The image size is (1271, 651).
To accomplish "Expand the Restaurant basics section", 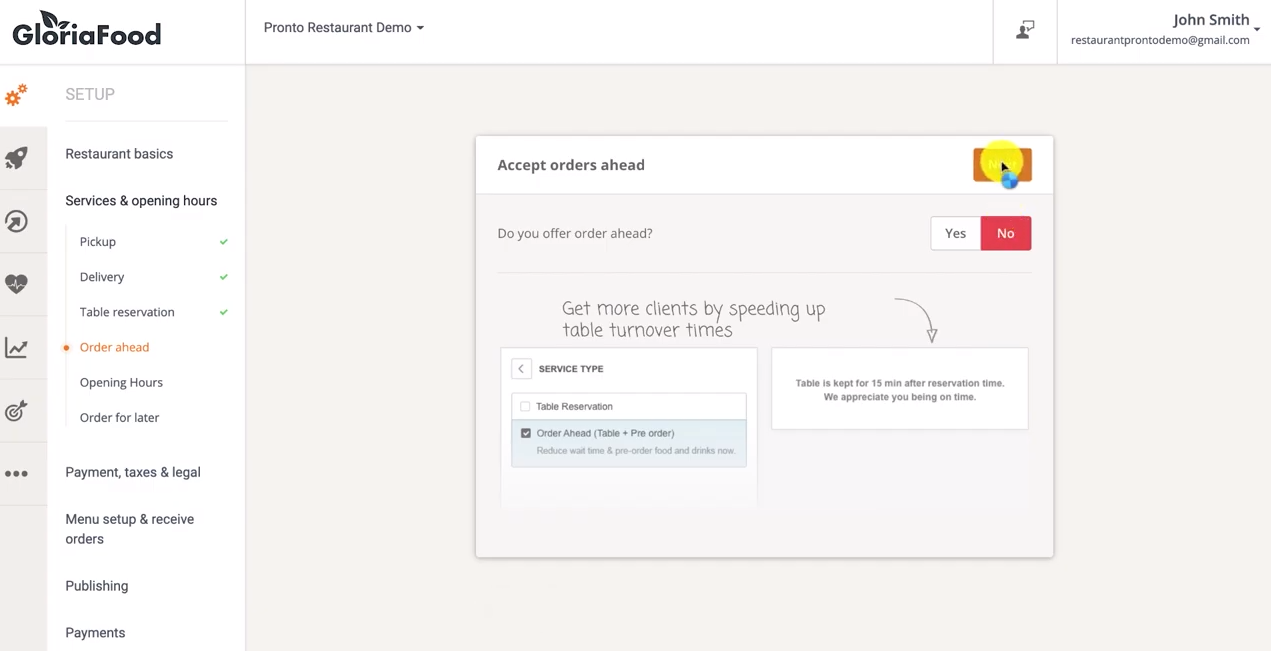I will pyautogui.click(x=119, y=154).
